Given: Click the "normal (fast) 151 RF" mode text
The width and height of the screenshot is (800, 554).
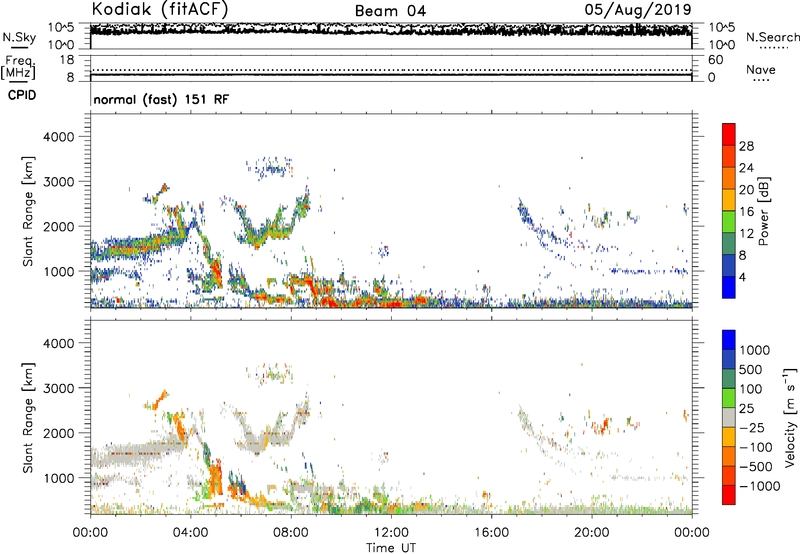Looking at the screenshot, I should (x=161, y=99).
